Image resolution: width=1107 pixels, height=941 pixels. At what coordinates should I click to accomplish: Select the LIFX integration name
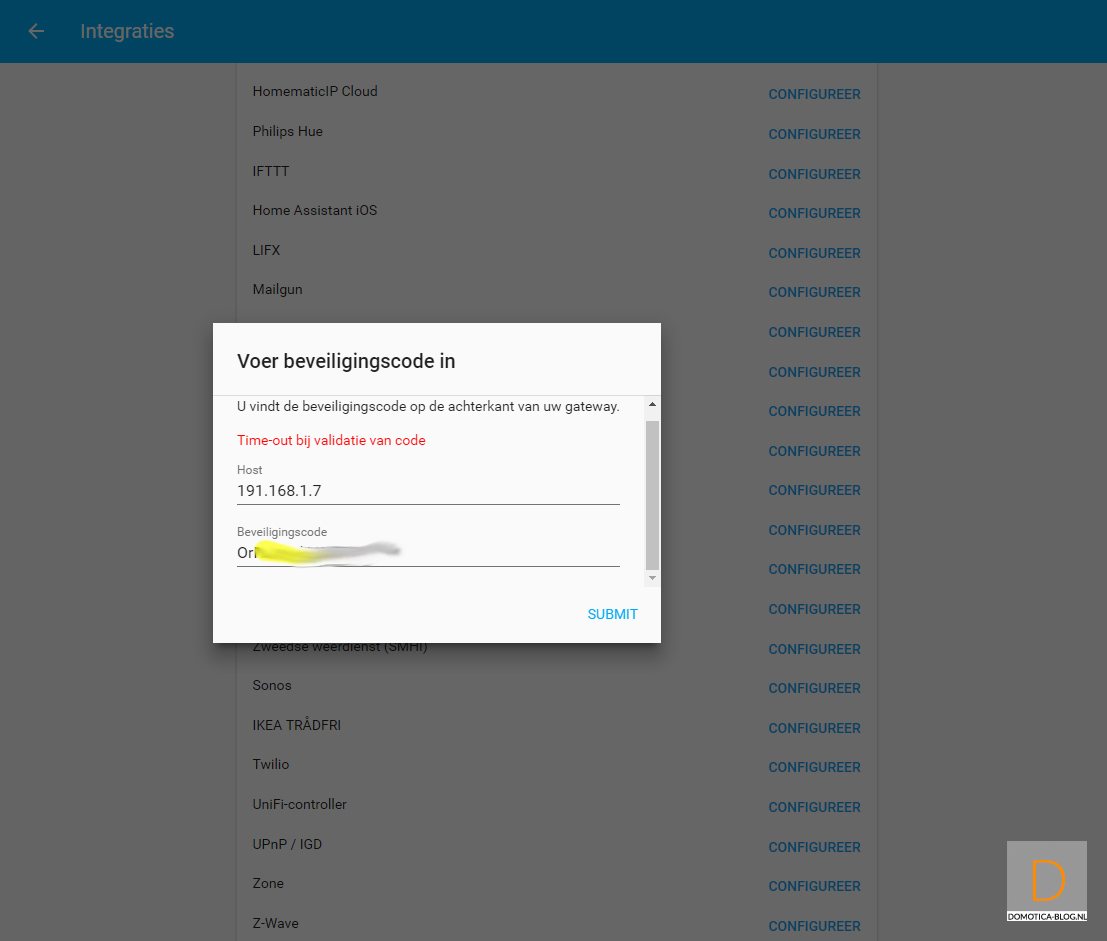pos(266,250)
